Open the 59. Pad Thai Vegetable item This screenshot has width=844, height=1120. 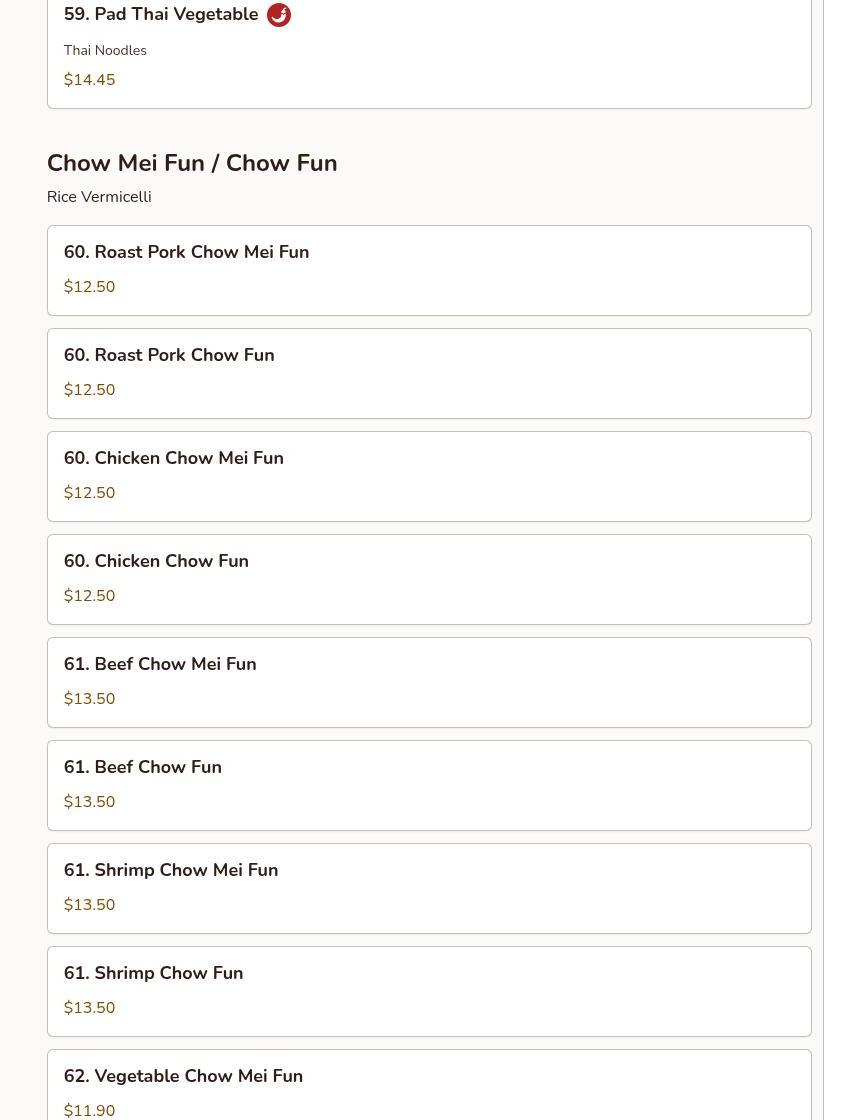pos(429,54)
